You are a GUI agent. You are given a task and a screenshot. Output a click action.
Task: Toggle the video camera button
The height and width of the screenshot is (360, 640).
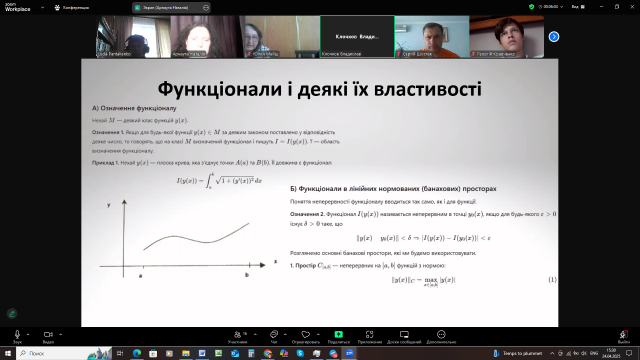click(x=48, y=336)
